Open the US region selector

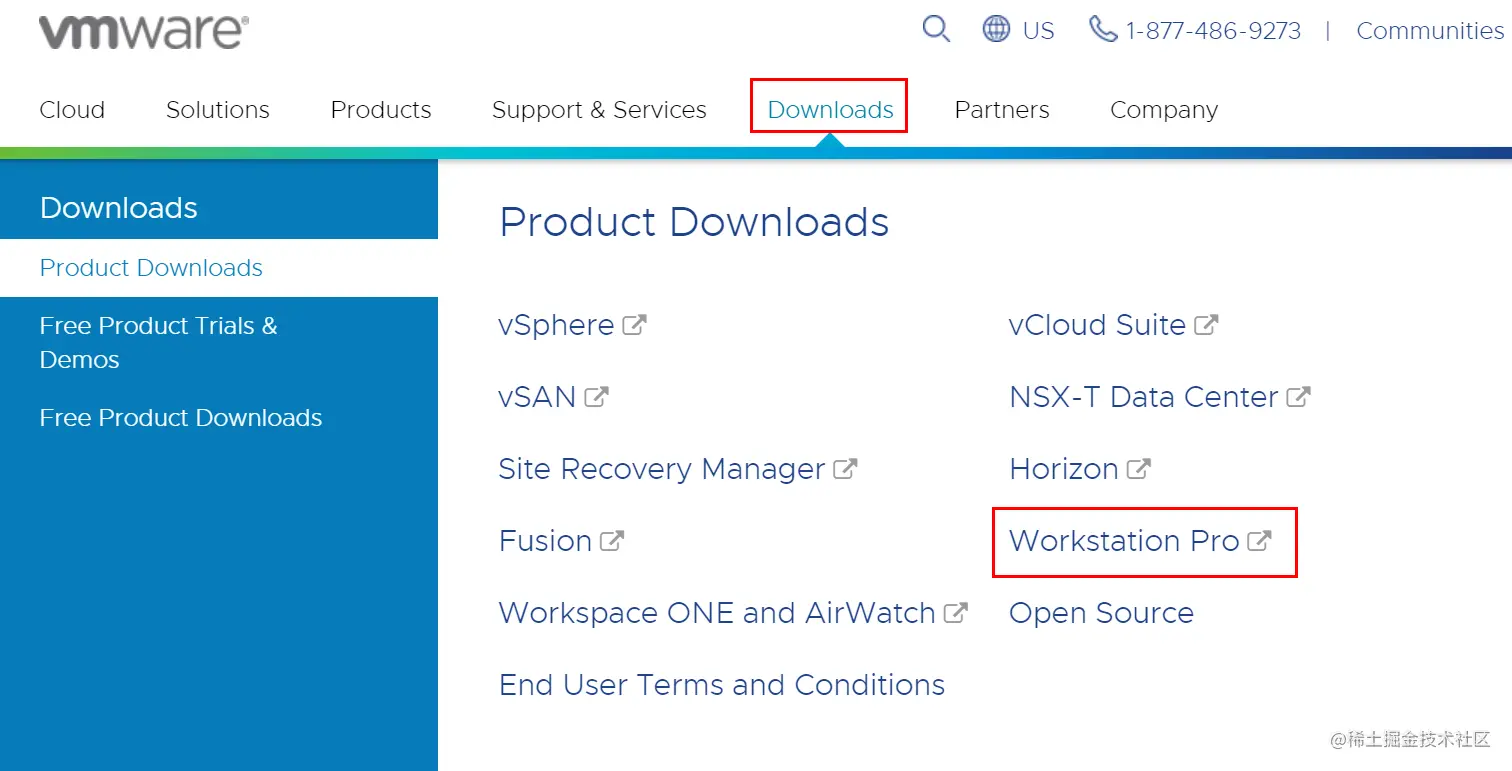tap(1038, 30)
